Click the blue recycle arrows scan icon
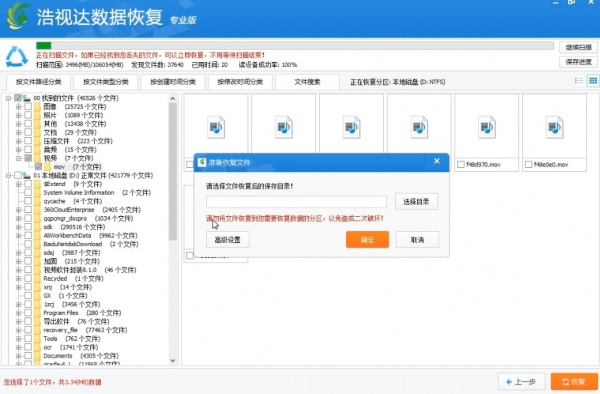The height and width of the screenshot is (394, 600). 16,57
